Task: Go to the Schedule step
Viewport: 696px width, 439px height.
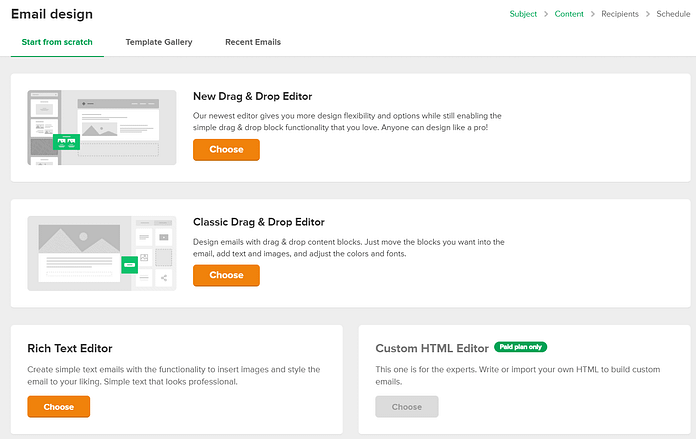Action: point(673,14)
